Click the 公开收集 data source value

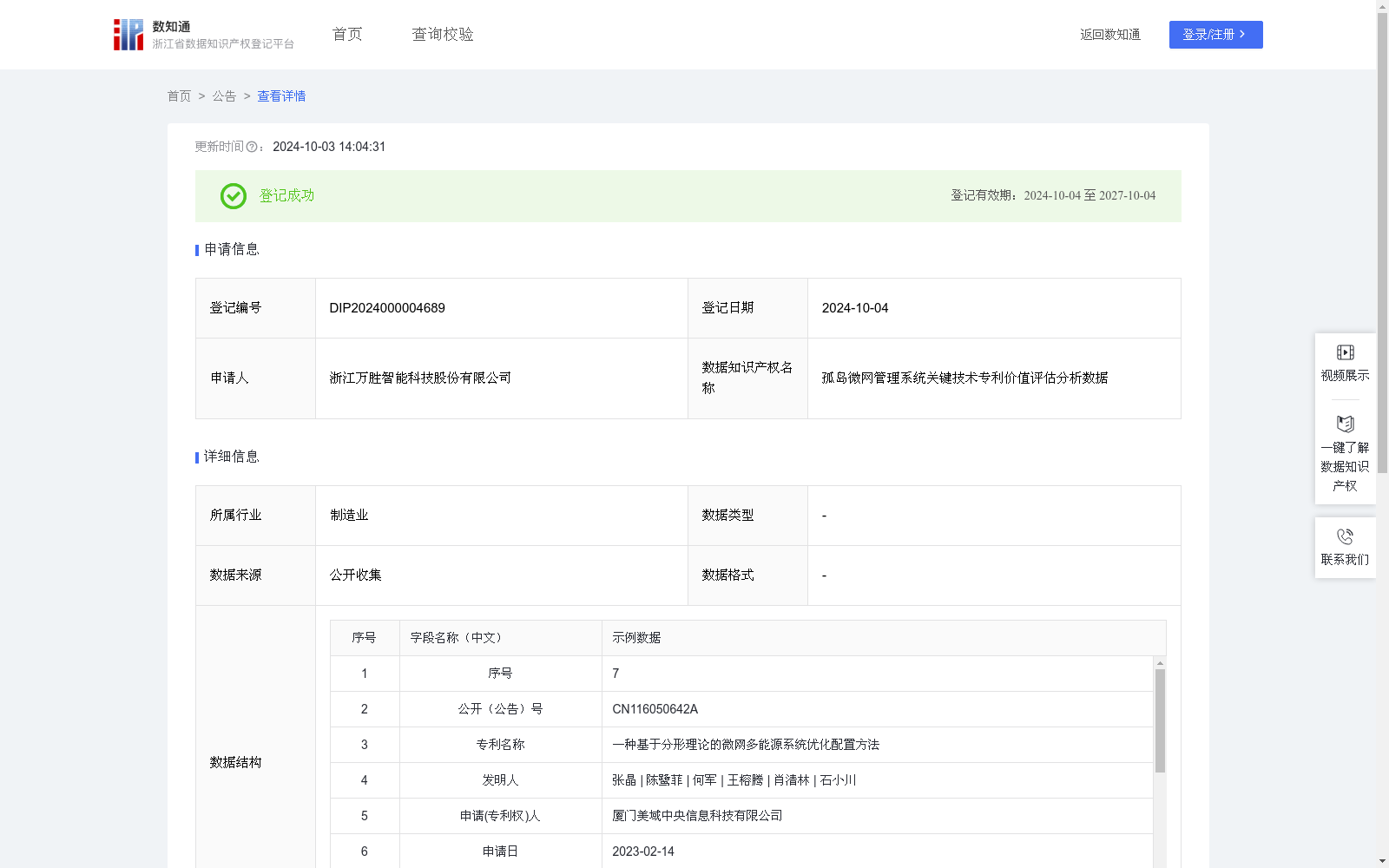pos(355,575)
